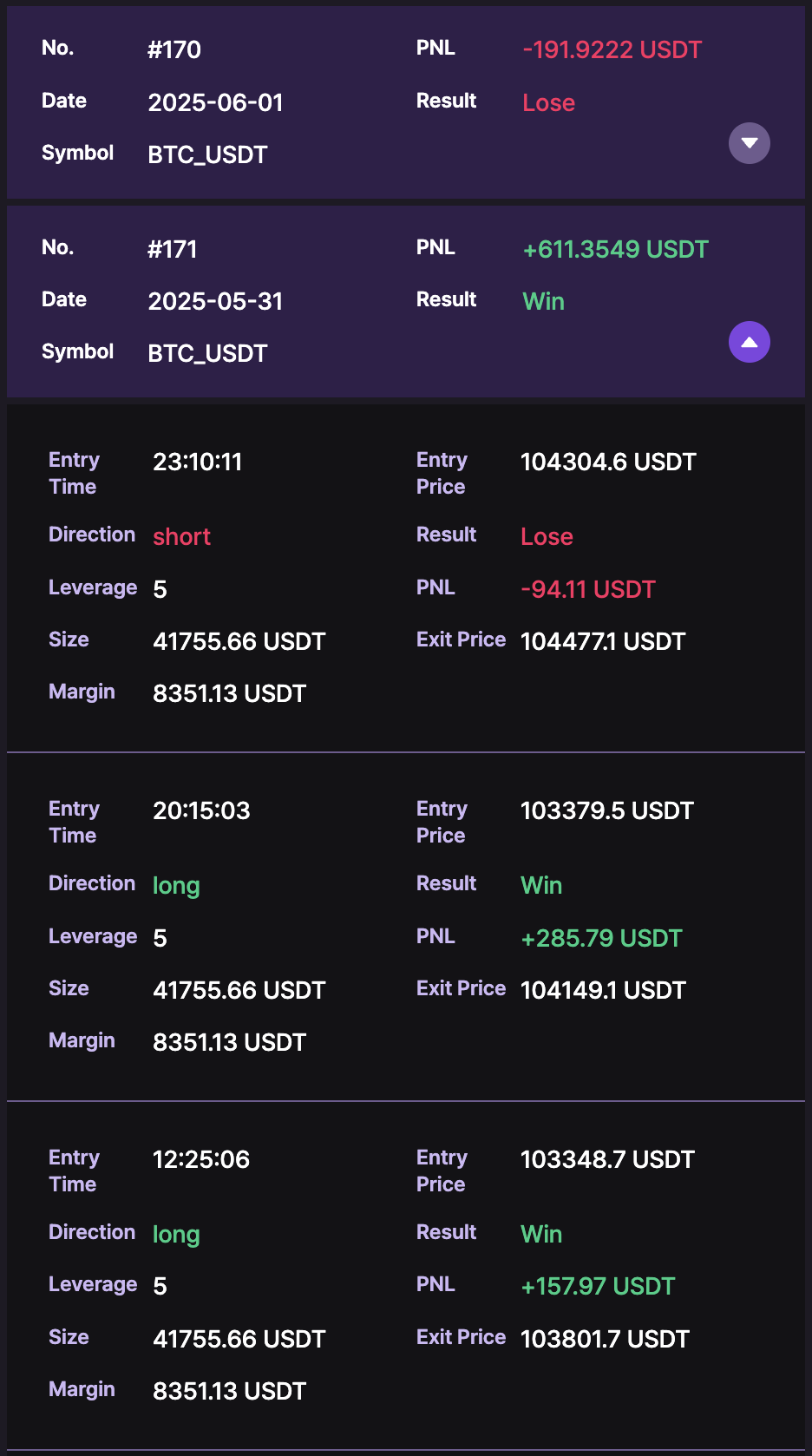
Task: Click BTC_USDT symbol in trade #170
Action: (207, 154)
